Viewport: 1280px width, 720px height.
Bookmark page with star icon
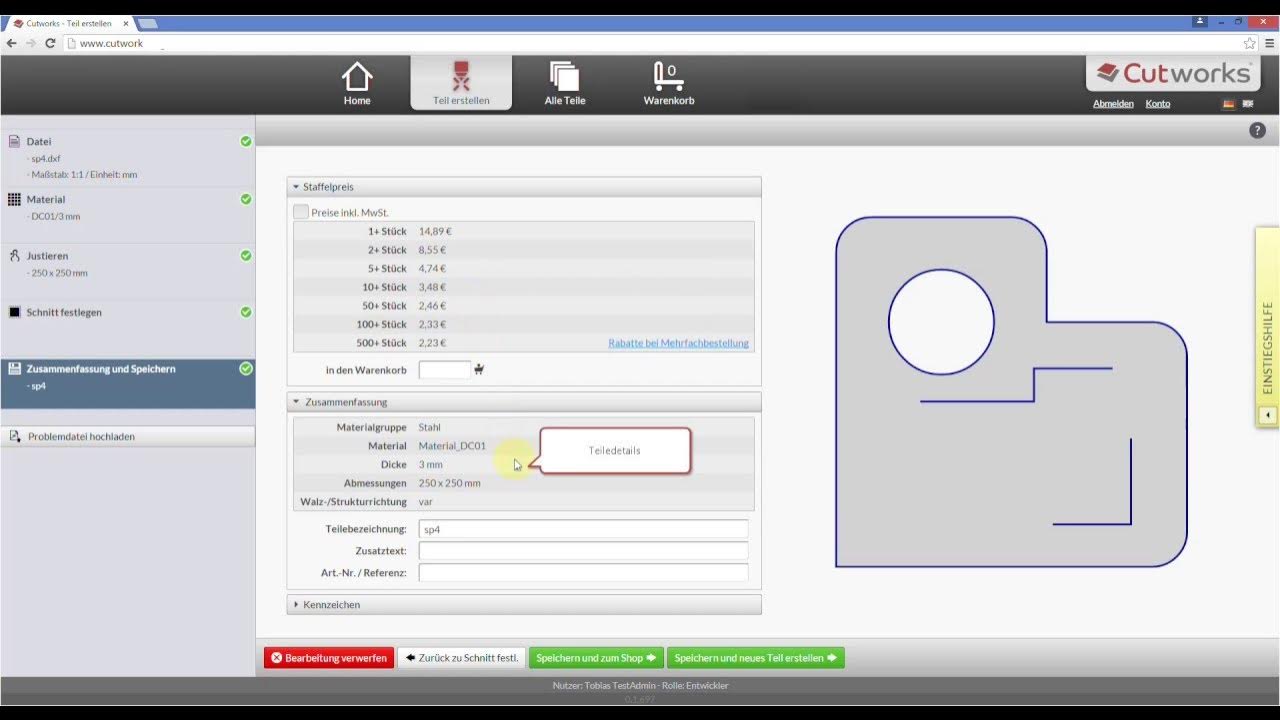click(1249, 43)
